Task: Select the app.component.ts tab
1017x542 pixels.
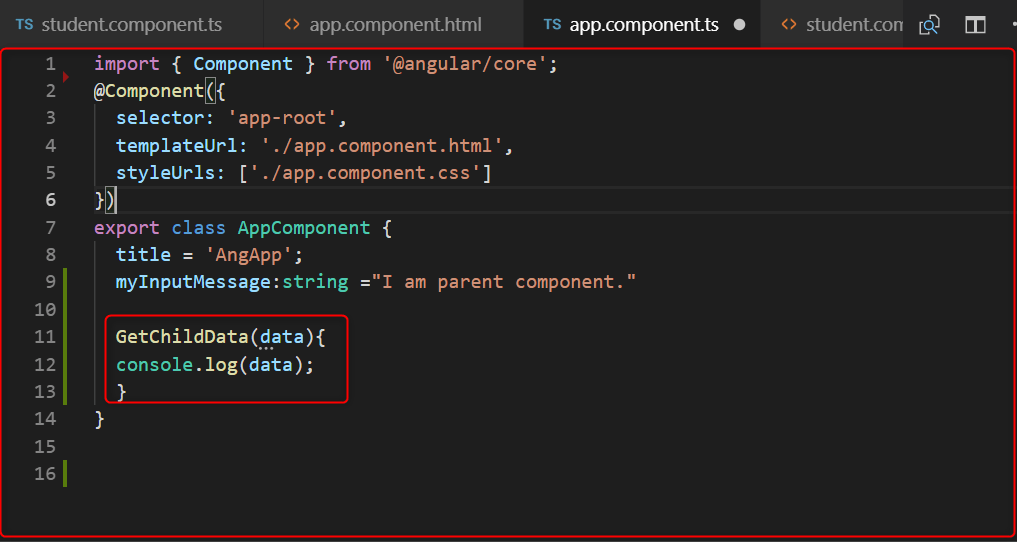Action: [x=642, y=25]
